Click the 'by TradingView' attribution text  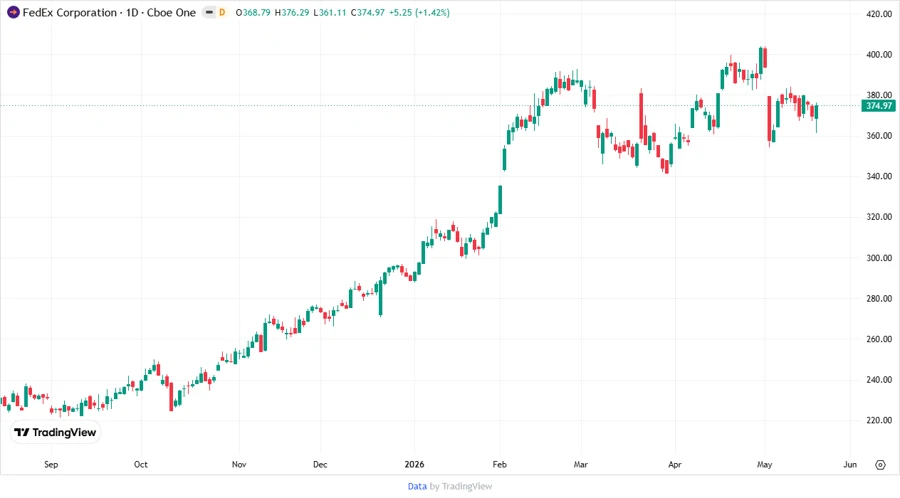[461, 486]
